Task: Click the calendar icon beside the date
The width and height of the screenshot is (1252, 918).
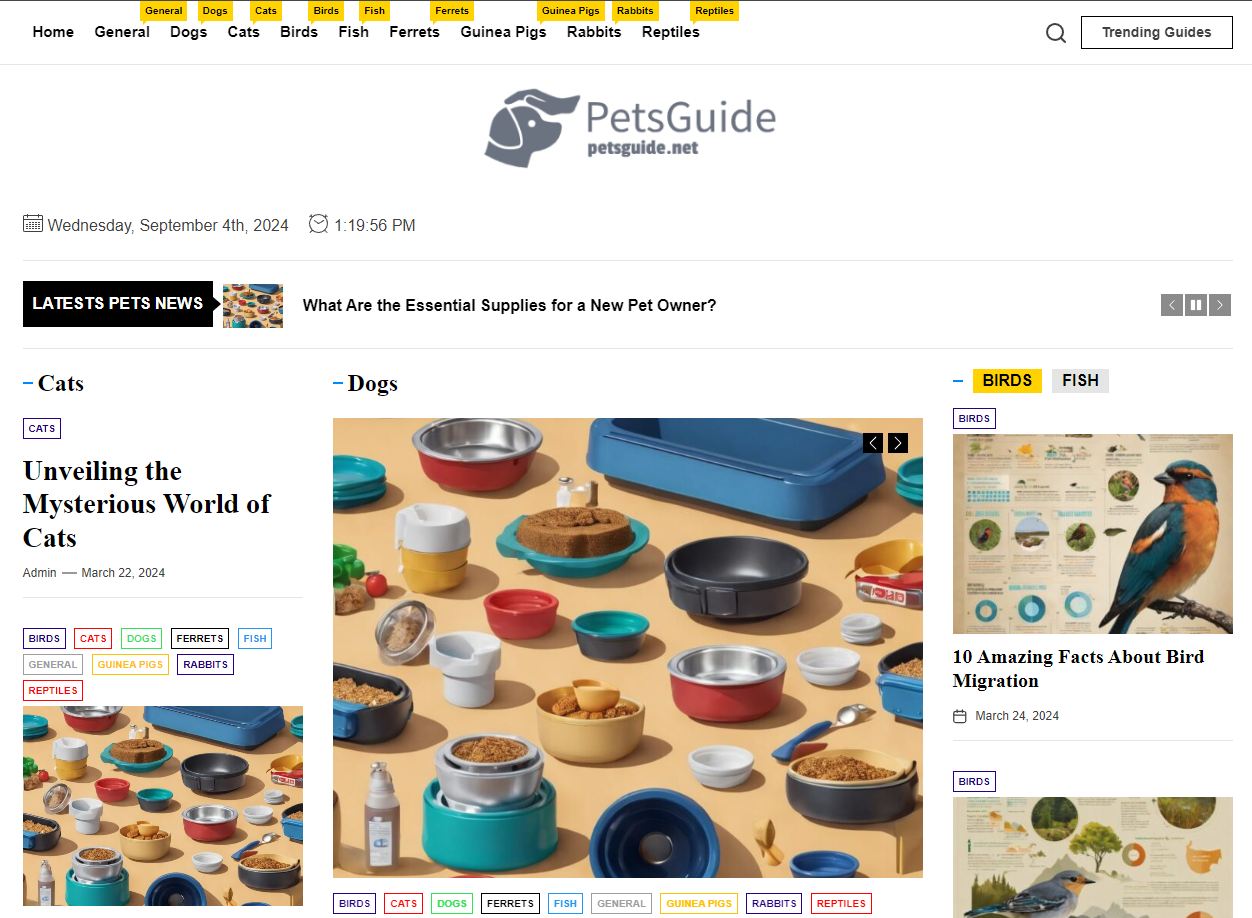Action: tap(33, 223)
